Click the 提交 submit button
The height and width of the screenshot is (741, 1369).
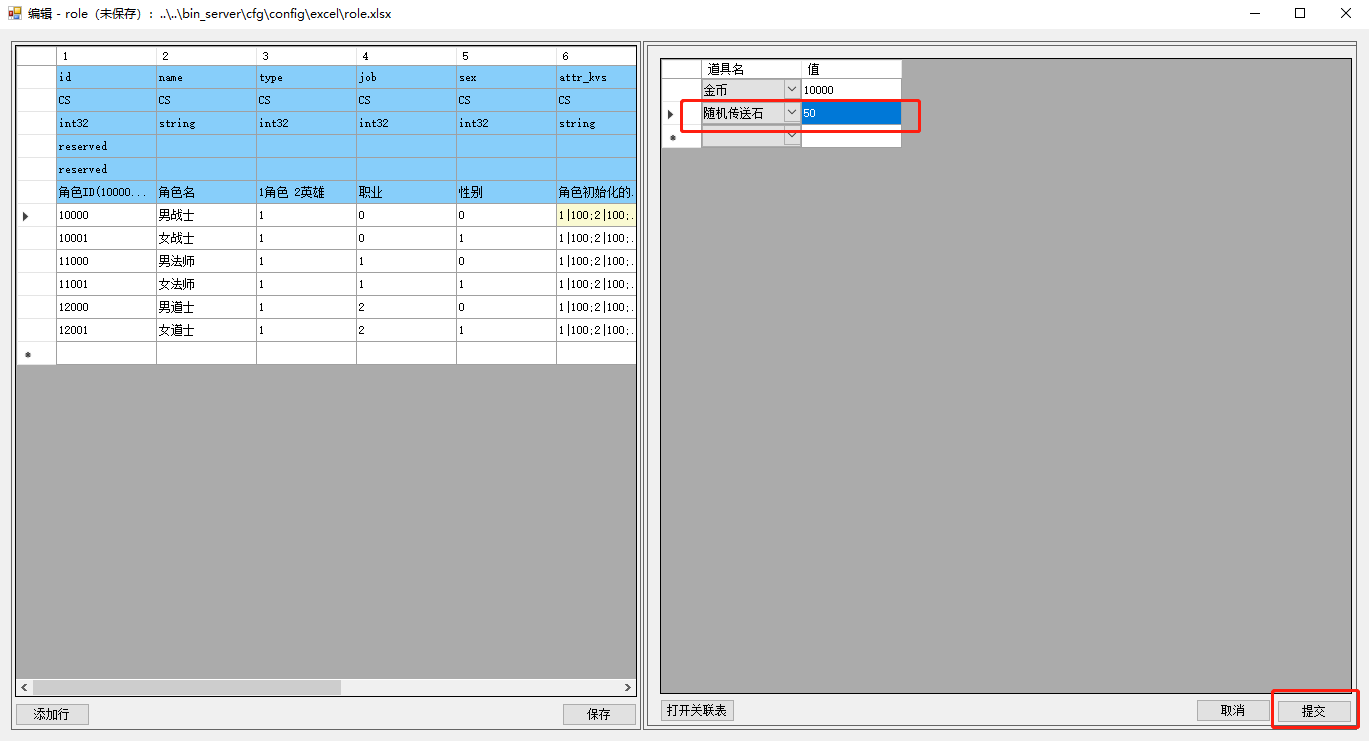(1313, 711)
